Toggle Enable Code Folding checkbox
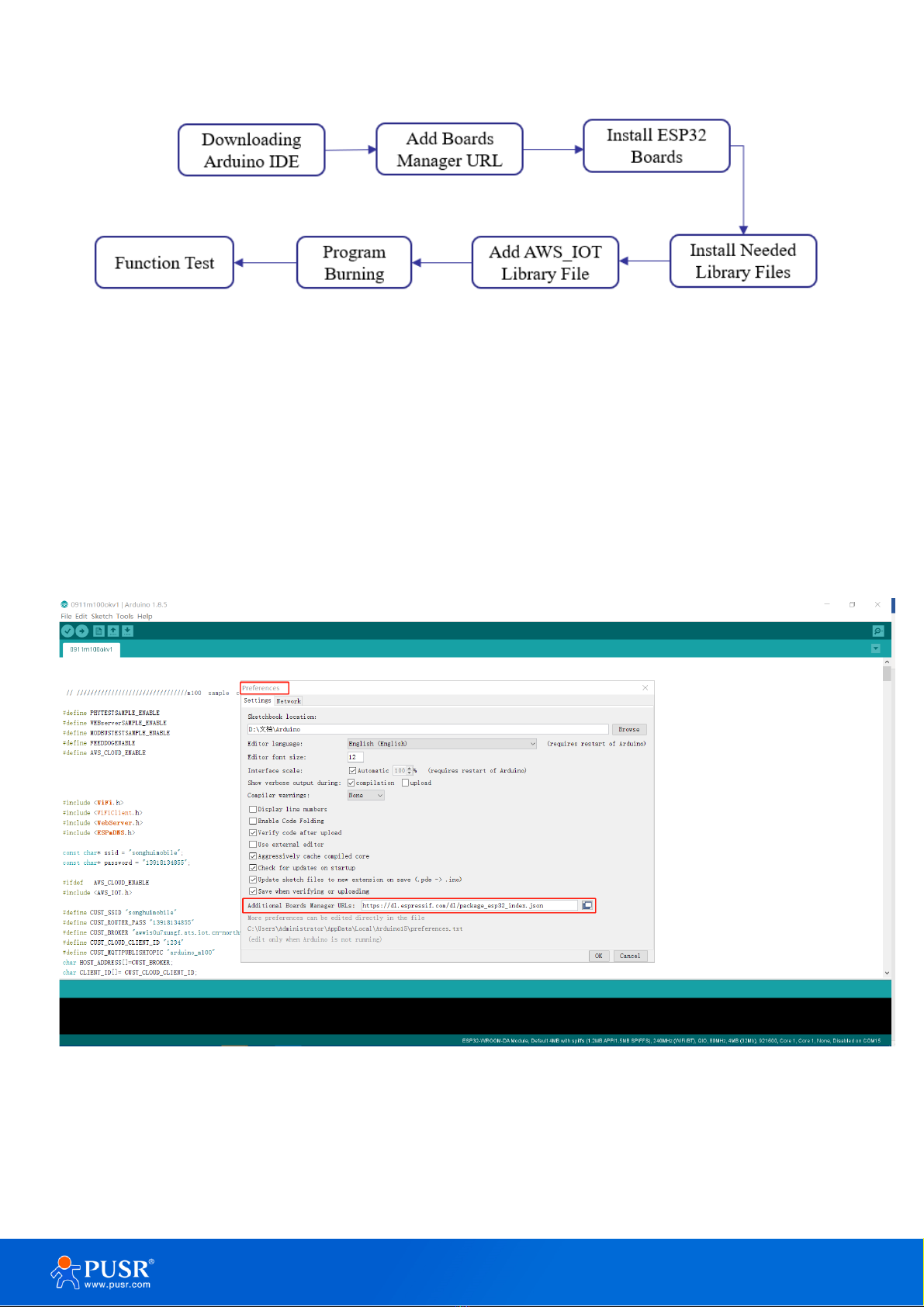The image size is (924, 1307). click(x=253, y=821)
